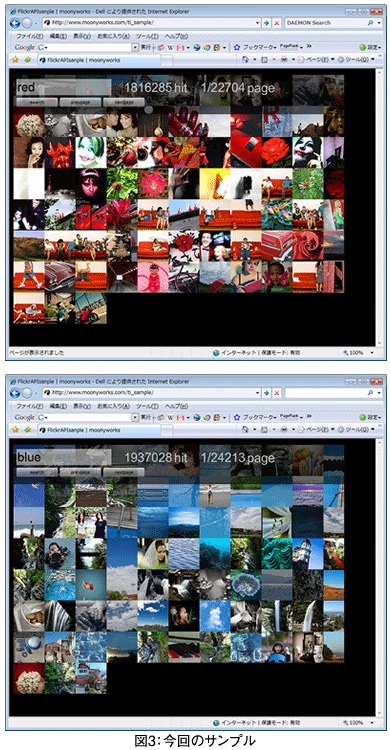
Task: Open the お気に入り menu in the blue-search window
Action: coord(113,406)
